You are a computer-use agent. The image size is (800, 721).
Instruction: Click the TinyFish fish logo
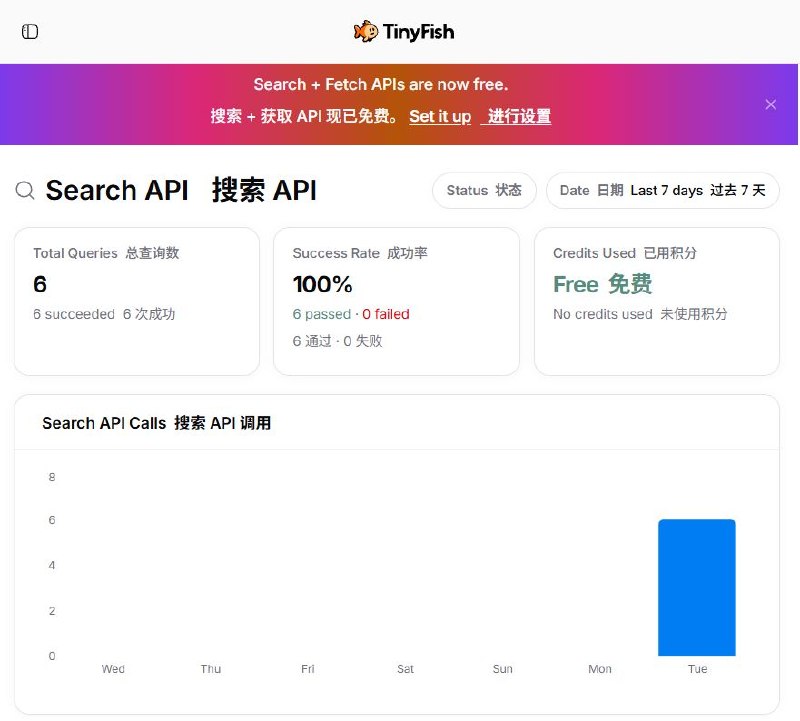click(366, 32)
